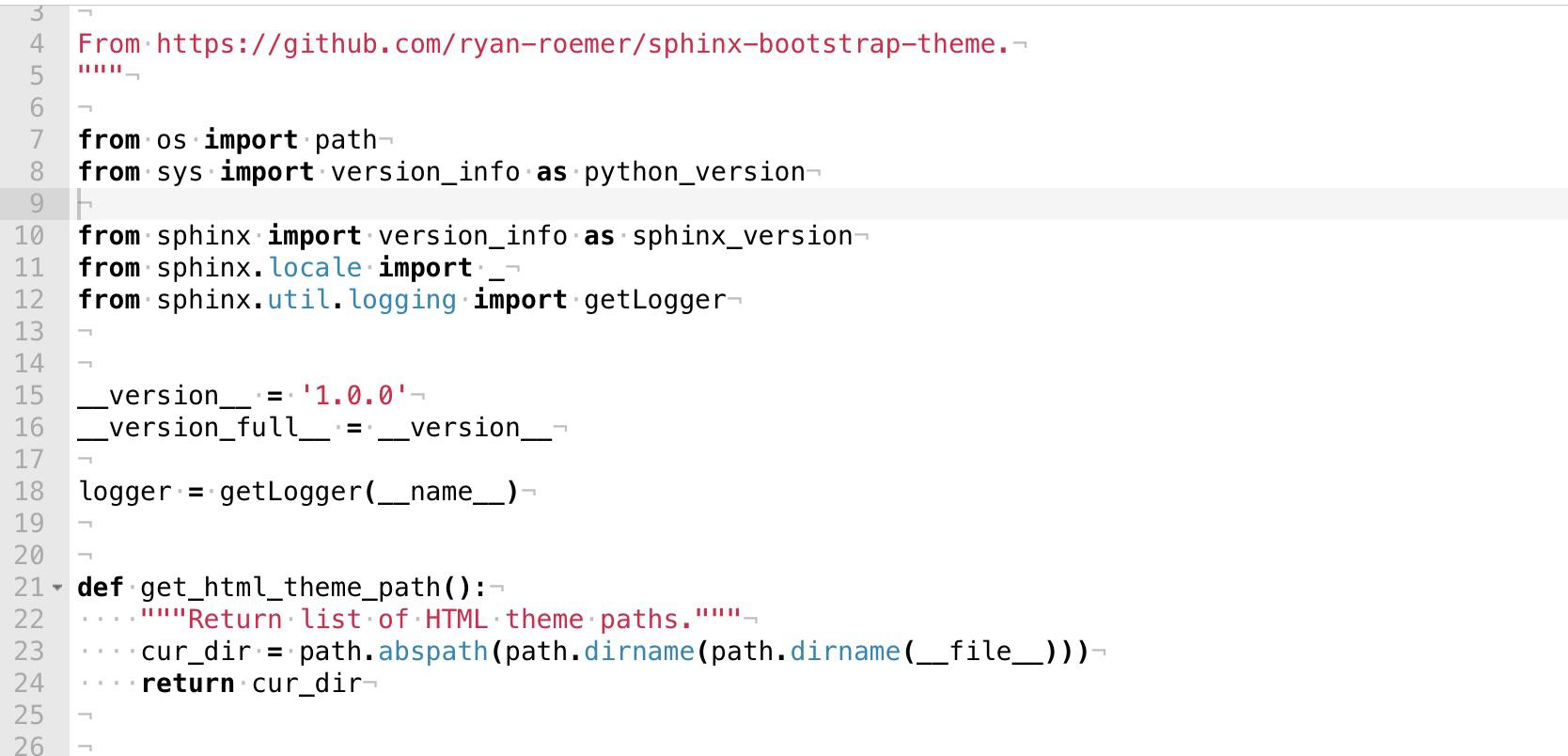
Task: Click 'version_info' on line 8
Action: (x=426, y=172)
